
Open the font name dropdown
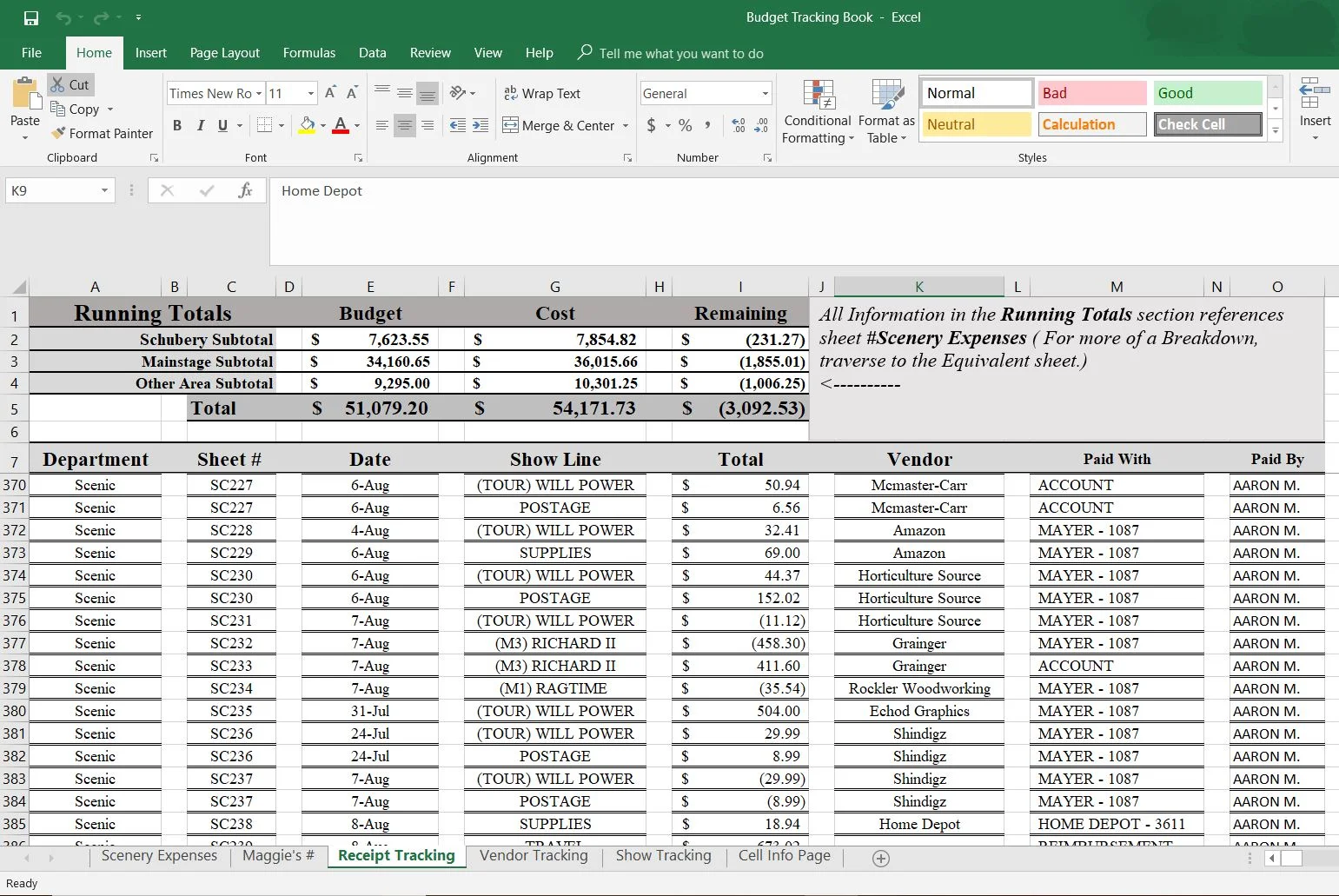[259, 93]
